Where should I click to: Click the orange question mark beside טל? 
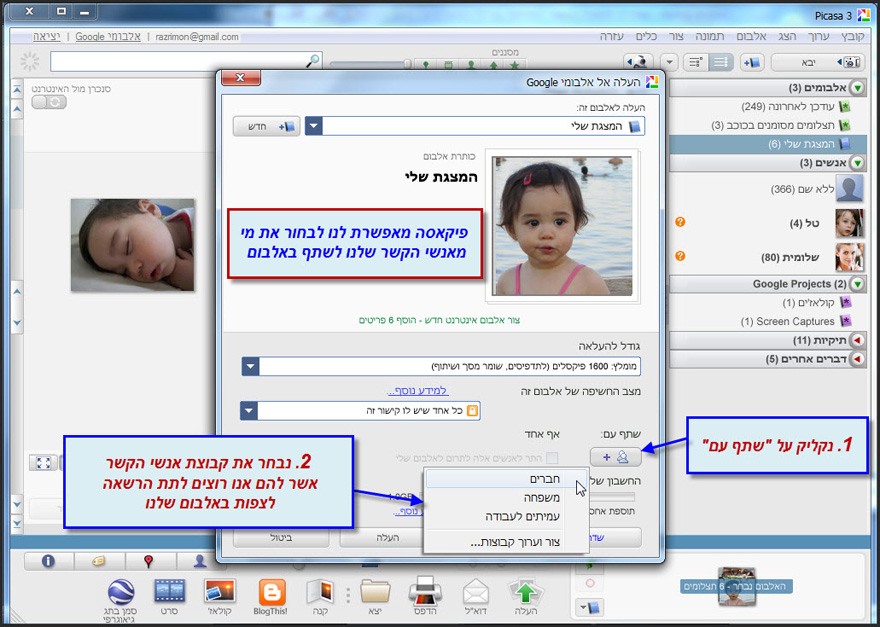[x=680, y=222]
